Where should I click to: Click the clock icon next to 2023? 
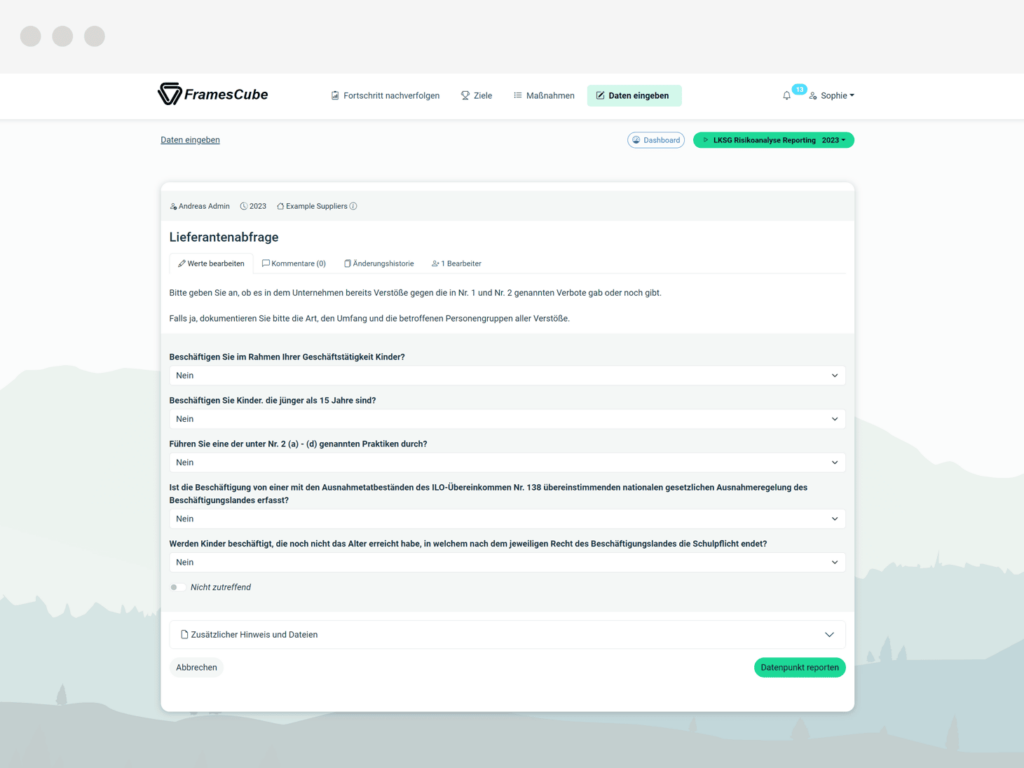coord(244,206)
